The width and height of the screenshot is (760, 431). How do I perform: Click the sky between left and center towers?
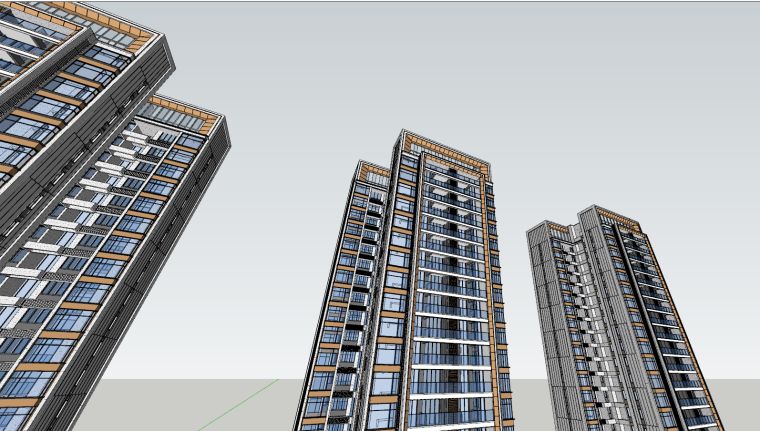290,200
